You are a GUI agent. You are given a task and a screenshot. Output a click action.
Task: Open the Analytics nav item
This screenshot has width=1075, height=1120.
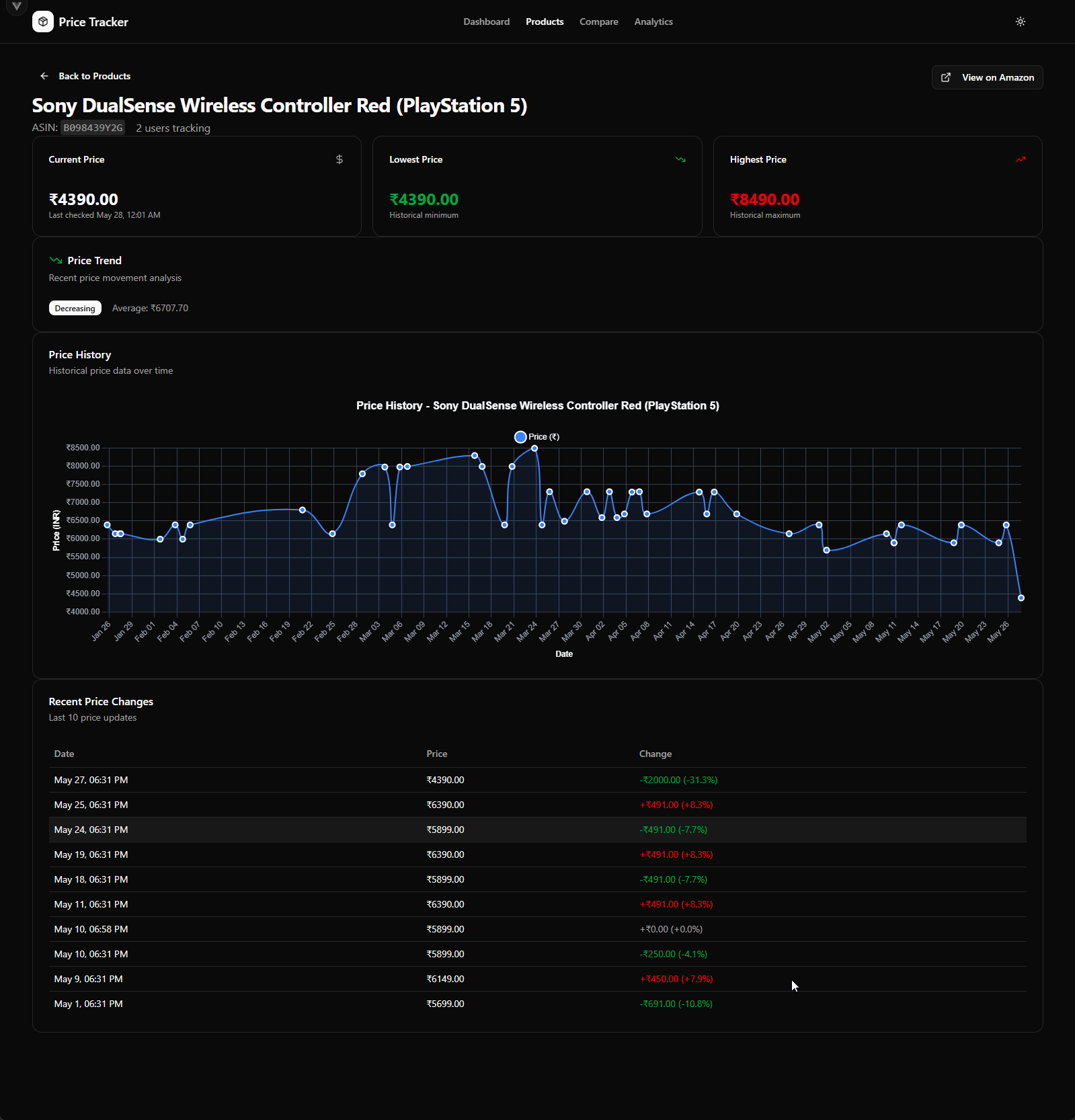coord(653,22)
